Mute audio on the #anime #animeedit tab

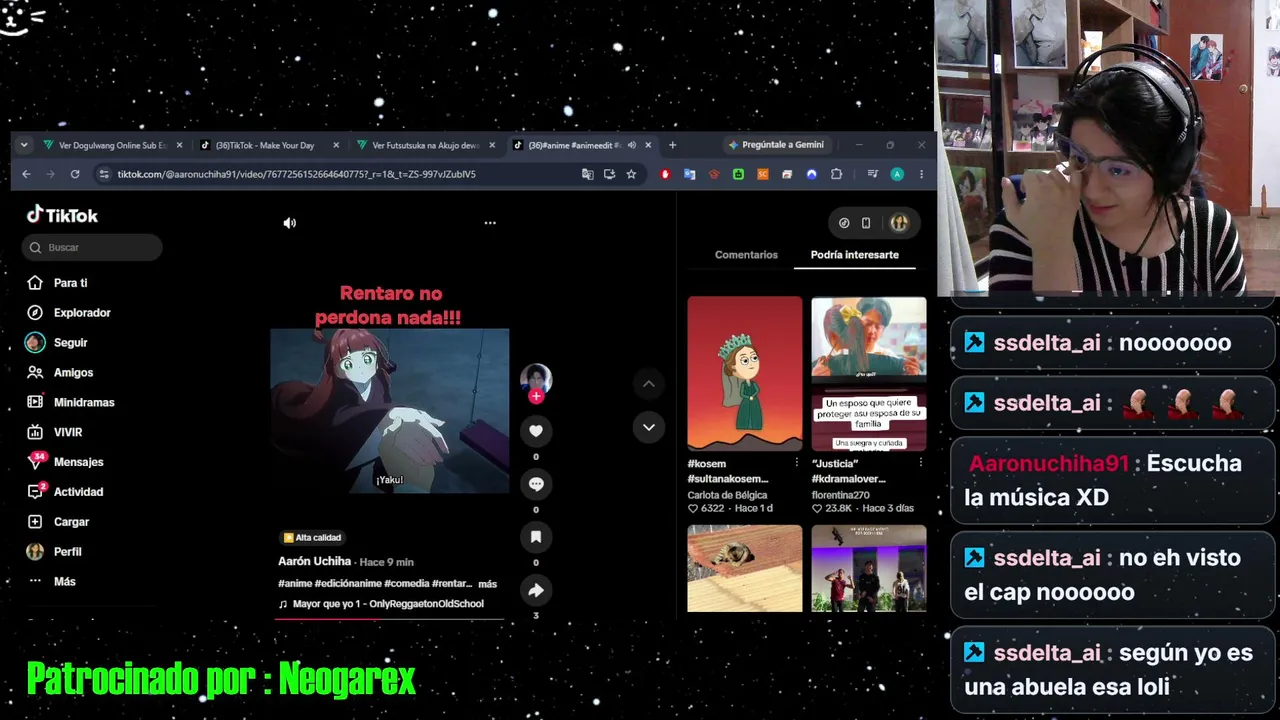click(x=632, y=145)
